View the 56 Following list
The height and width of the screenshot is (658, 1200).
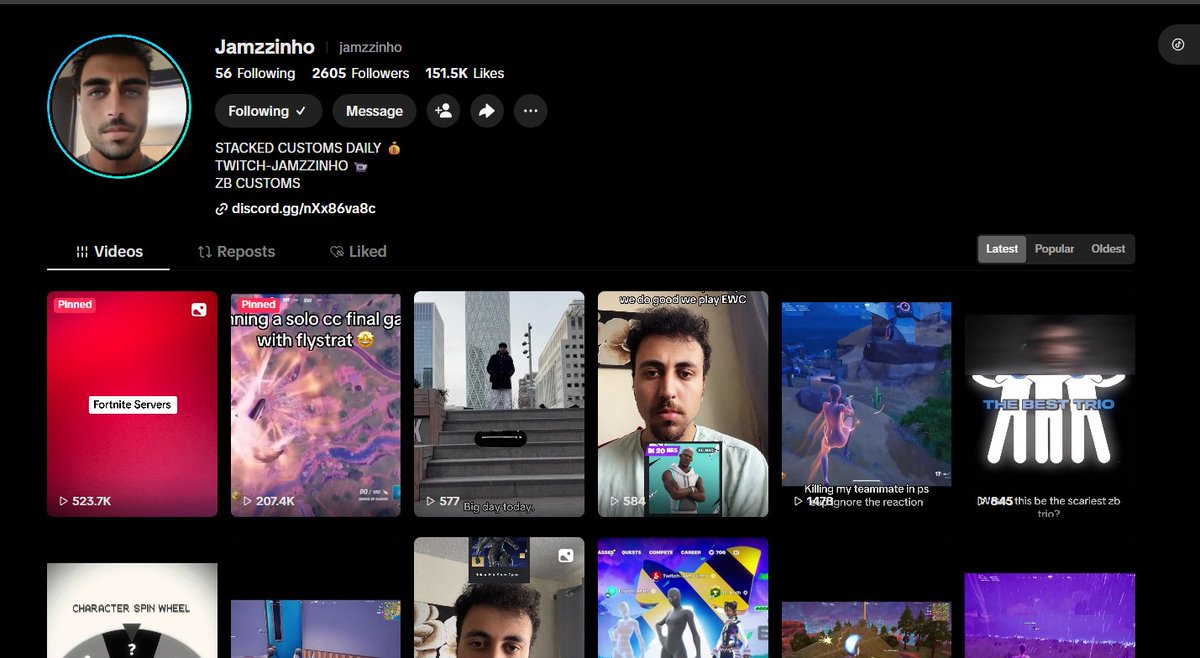click(255, 73)
